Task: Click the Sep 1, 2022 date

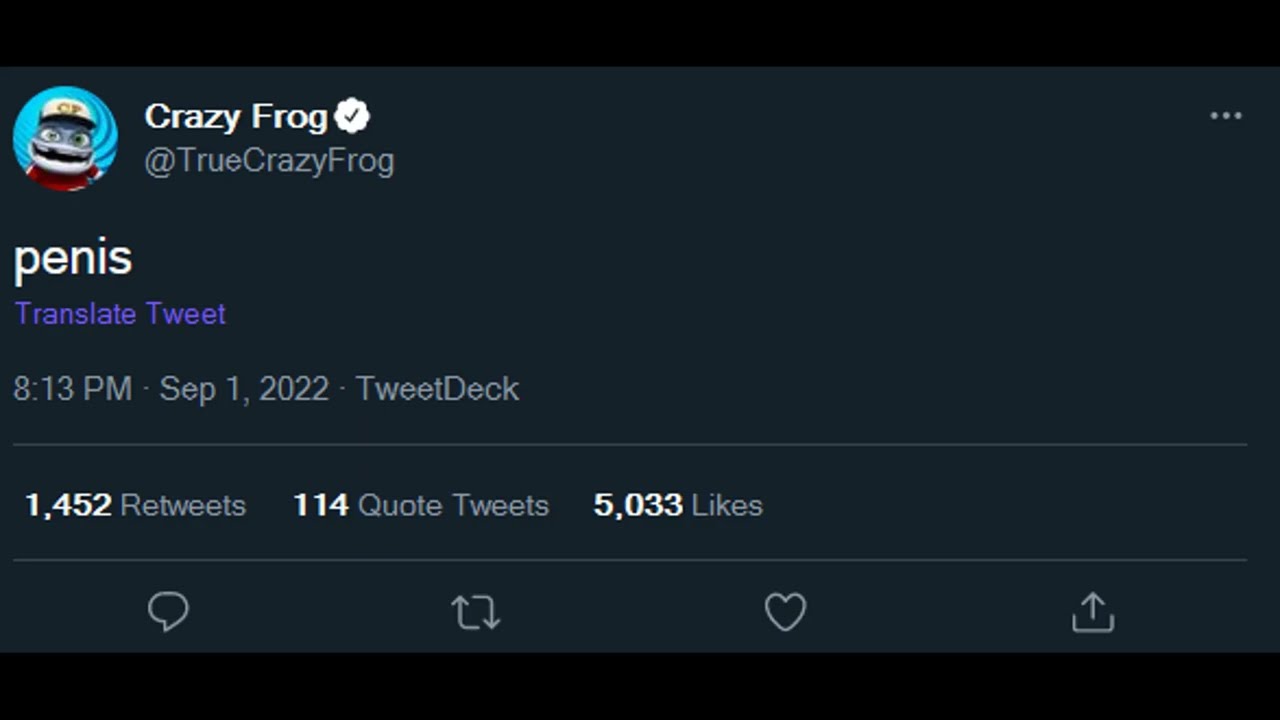Action: coord(244,389)
